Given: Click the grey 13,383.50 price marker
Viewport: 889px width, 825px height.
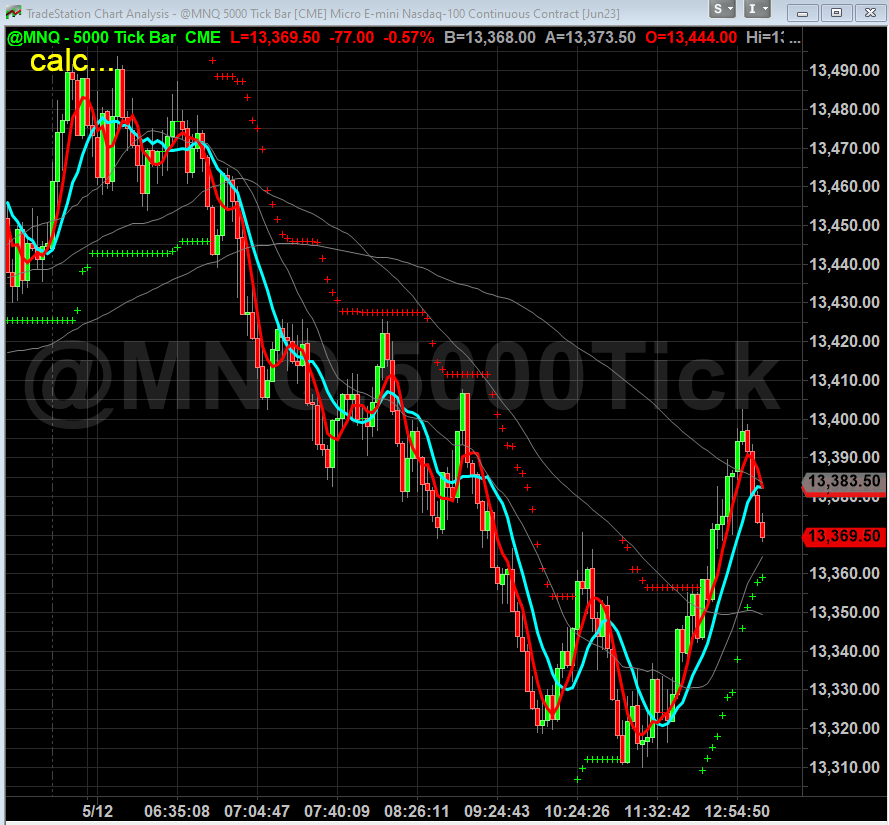Looking at the screenshot, I should tap(844, 481).
